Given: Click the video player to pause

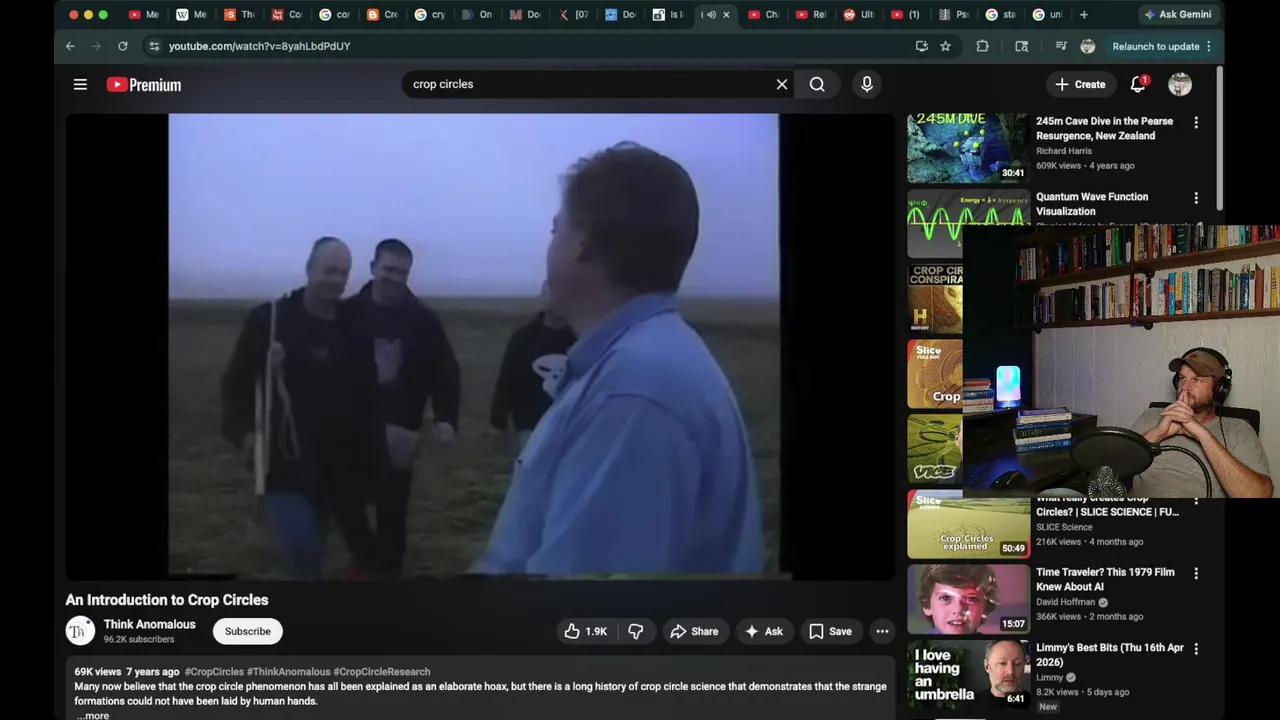Looking at the screenshot, I should pos(480,346).
